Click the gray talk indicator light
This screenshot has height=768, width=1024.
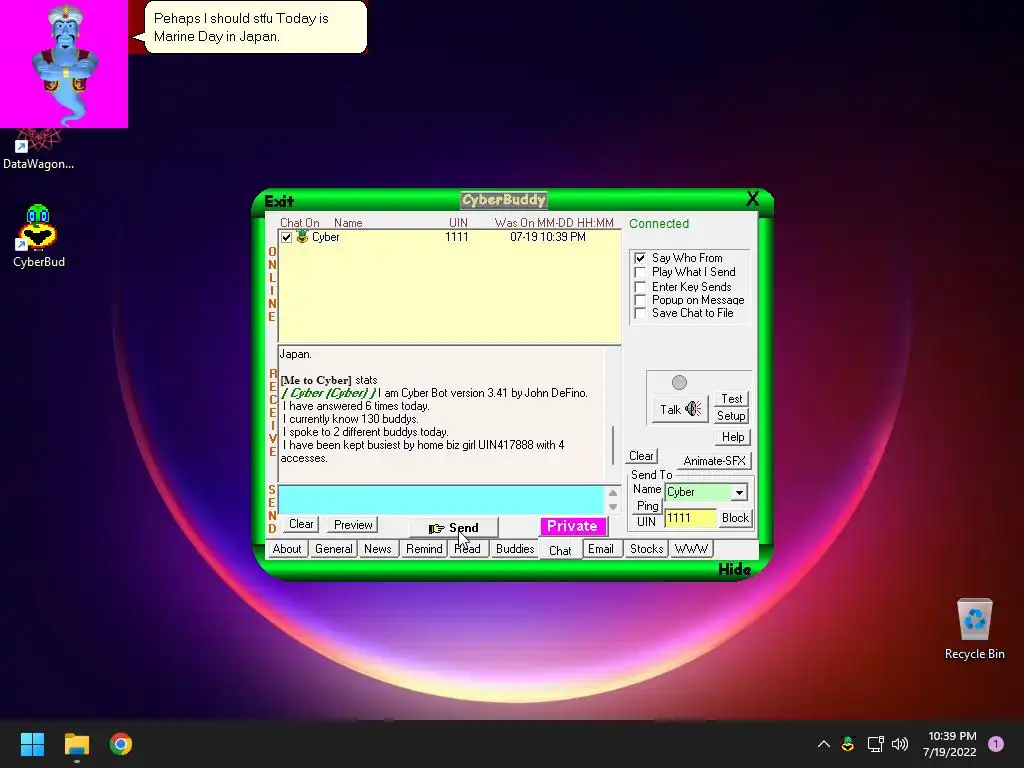(x=679, y=383)
